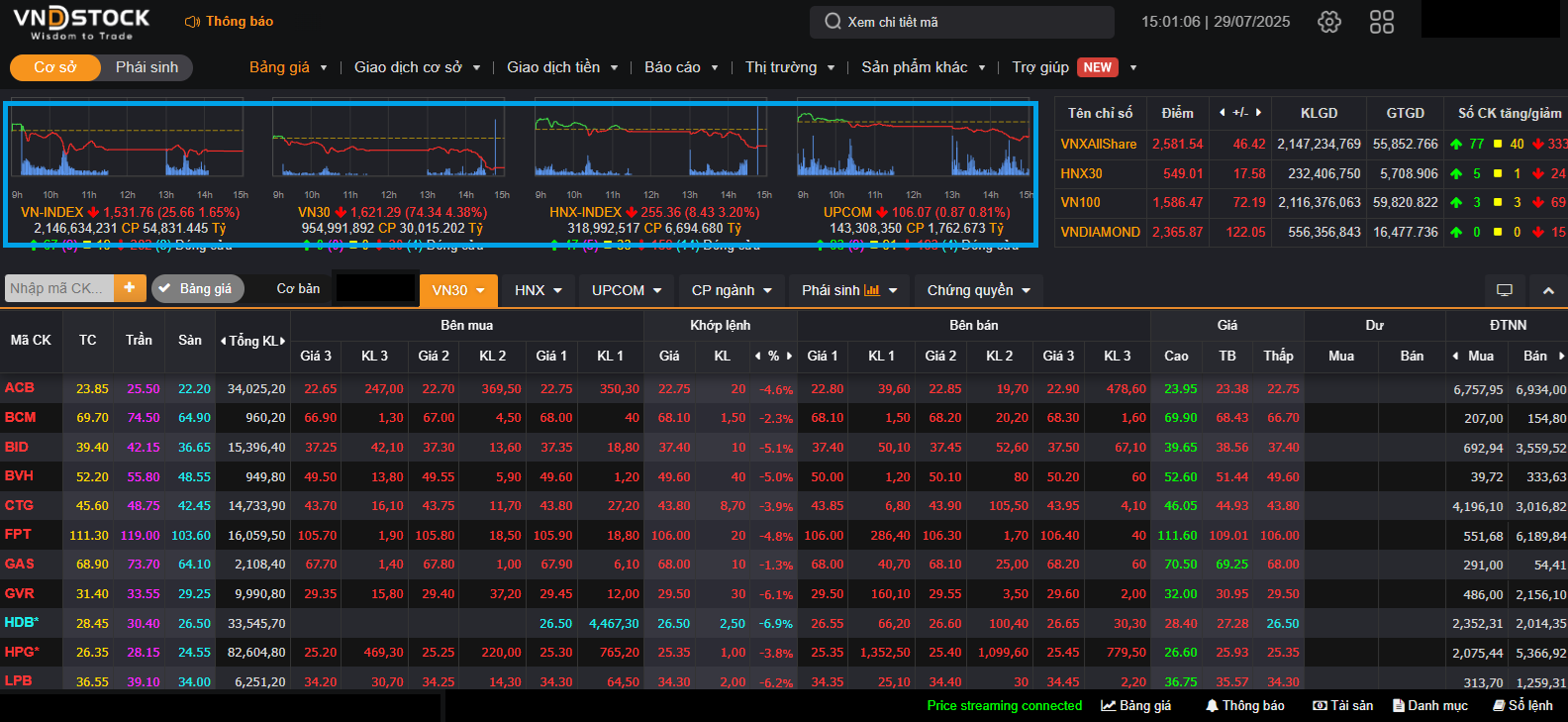Click the orange plus add-symbol button

coord(130,288)
